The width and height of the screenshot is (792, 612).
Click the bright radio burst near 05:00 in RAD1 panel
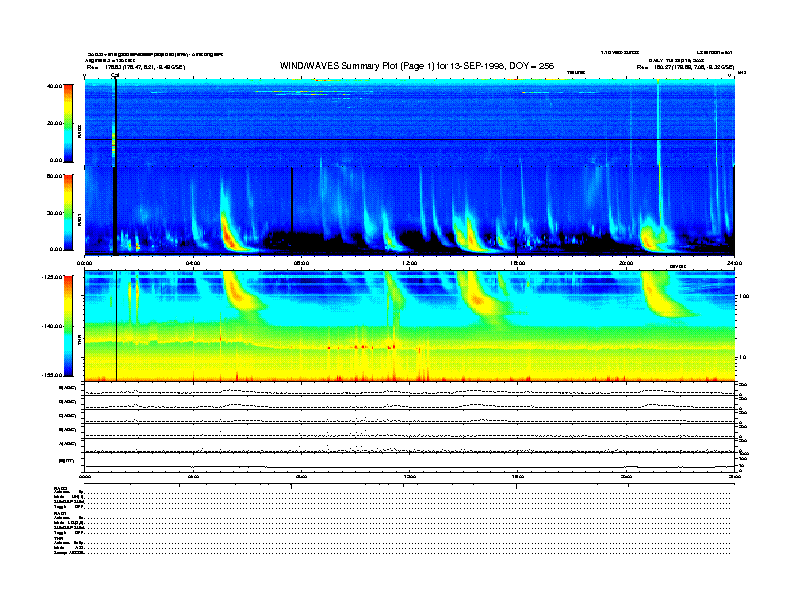pos(230,233)
